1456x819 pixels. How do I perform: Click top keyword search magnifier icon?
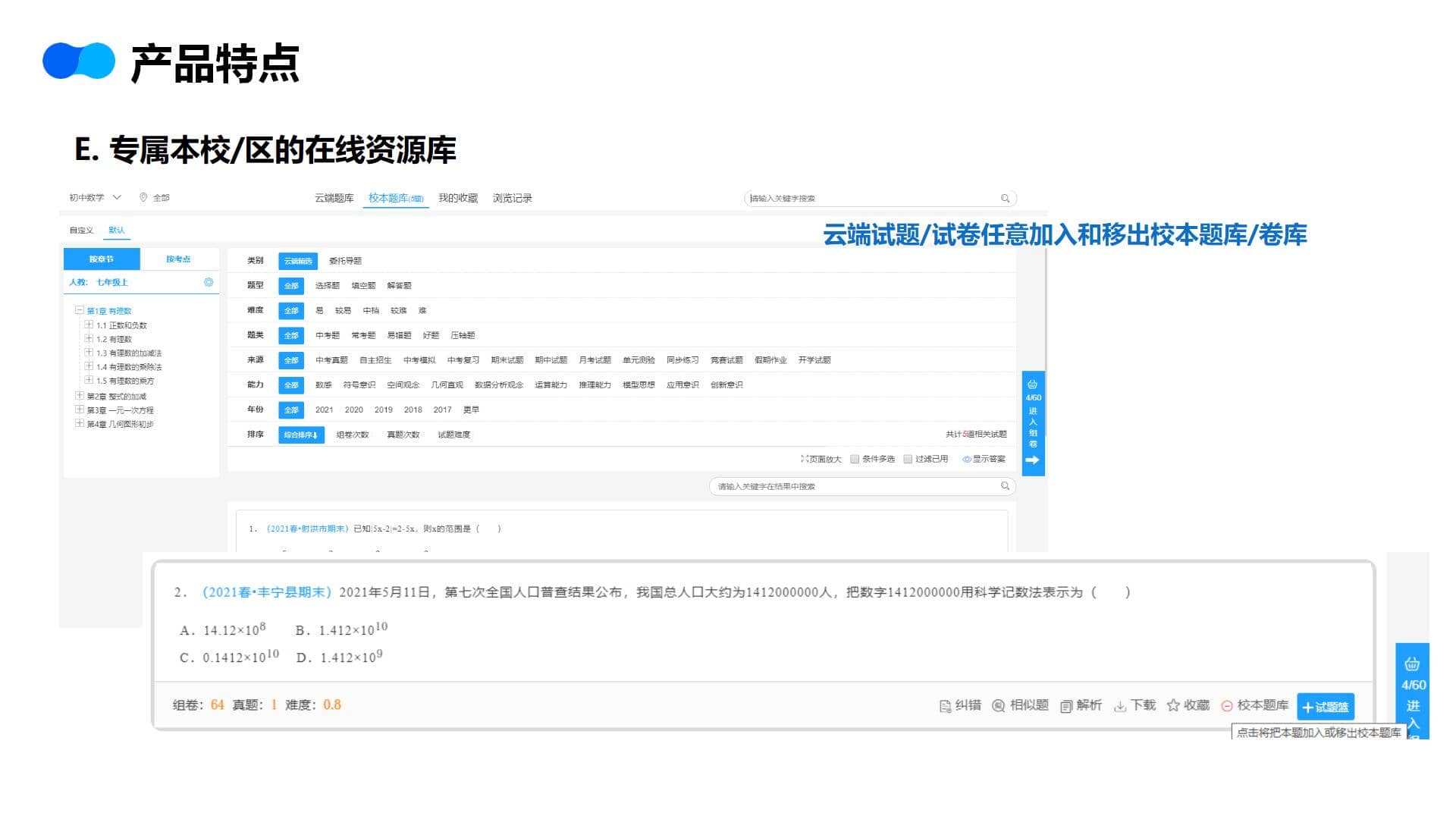[1005, 199]
